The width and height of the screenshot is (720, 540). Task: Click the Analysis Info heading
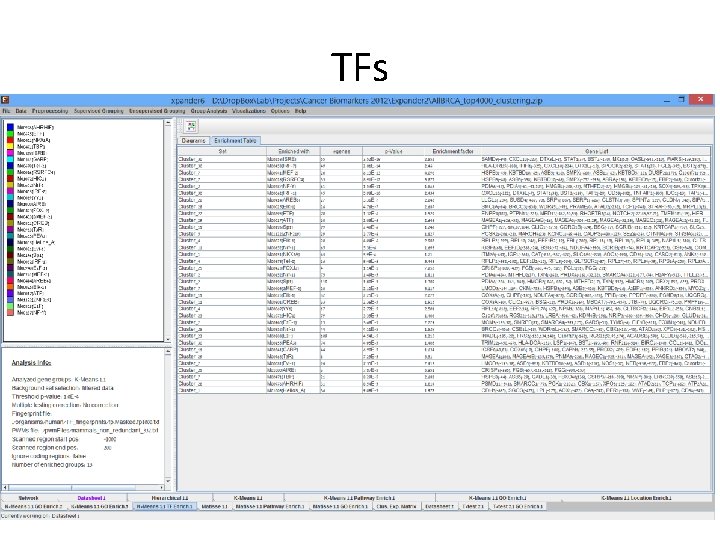31,363
